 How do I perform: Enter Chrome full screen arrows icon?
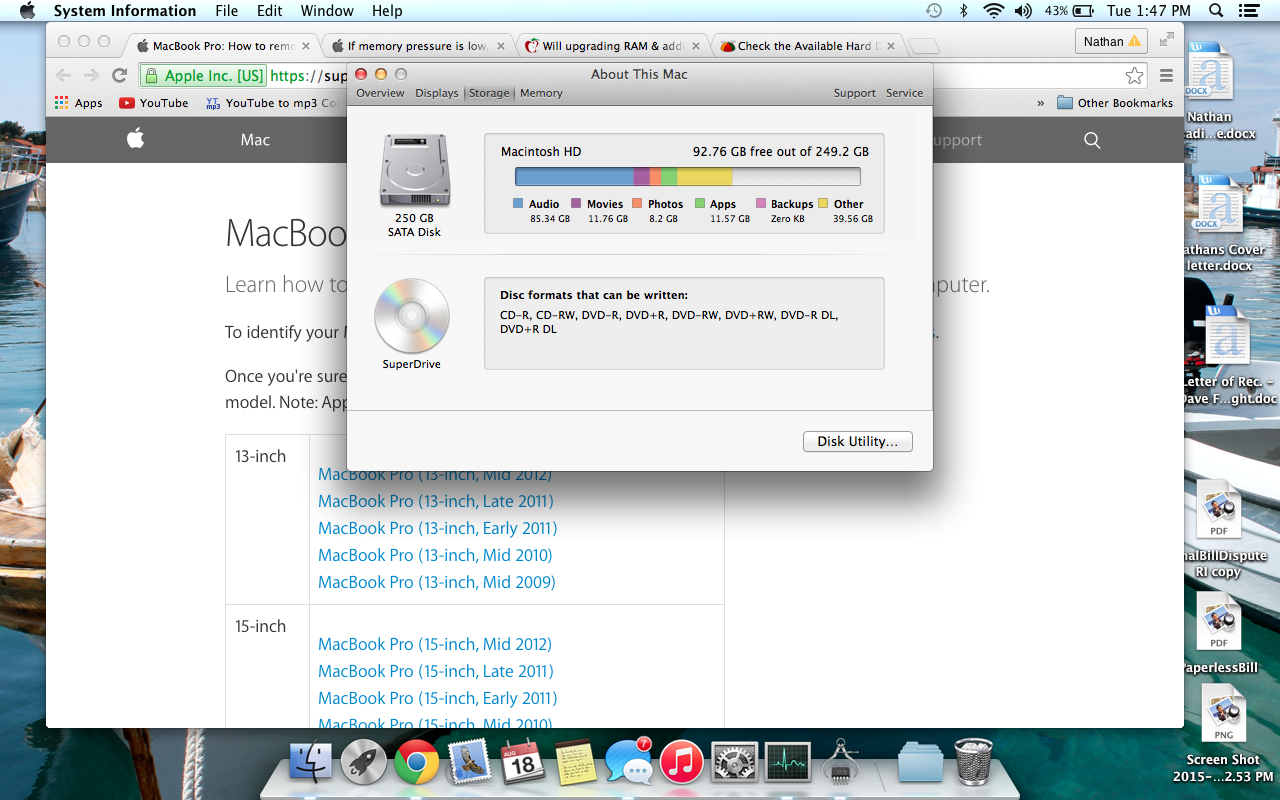click(1166, 40)
